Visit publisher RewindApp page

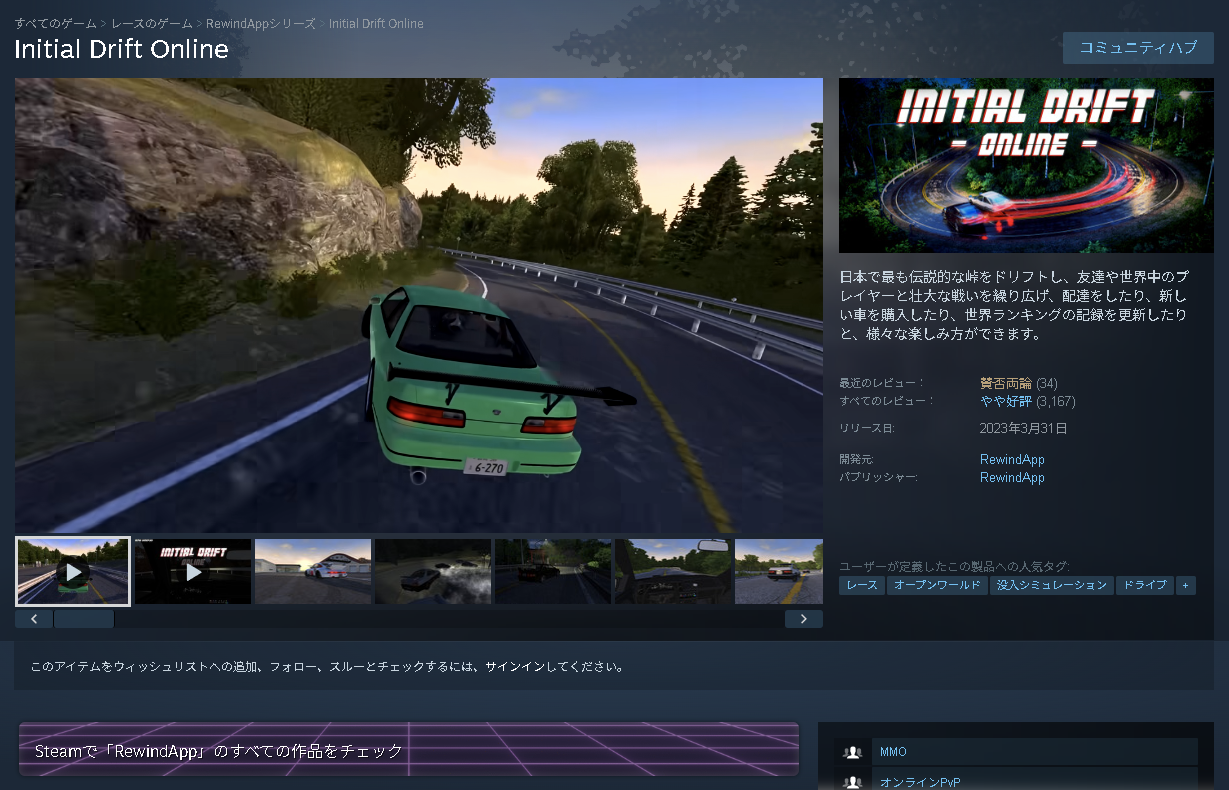[x=1011, y=477]
